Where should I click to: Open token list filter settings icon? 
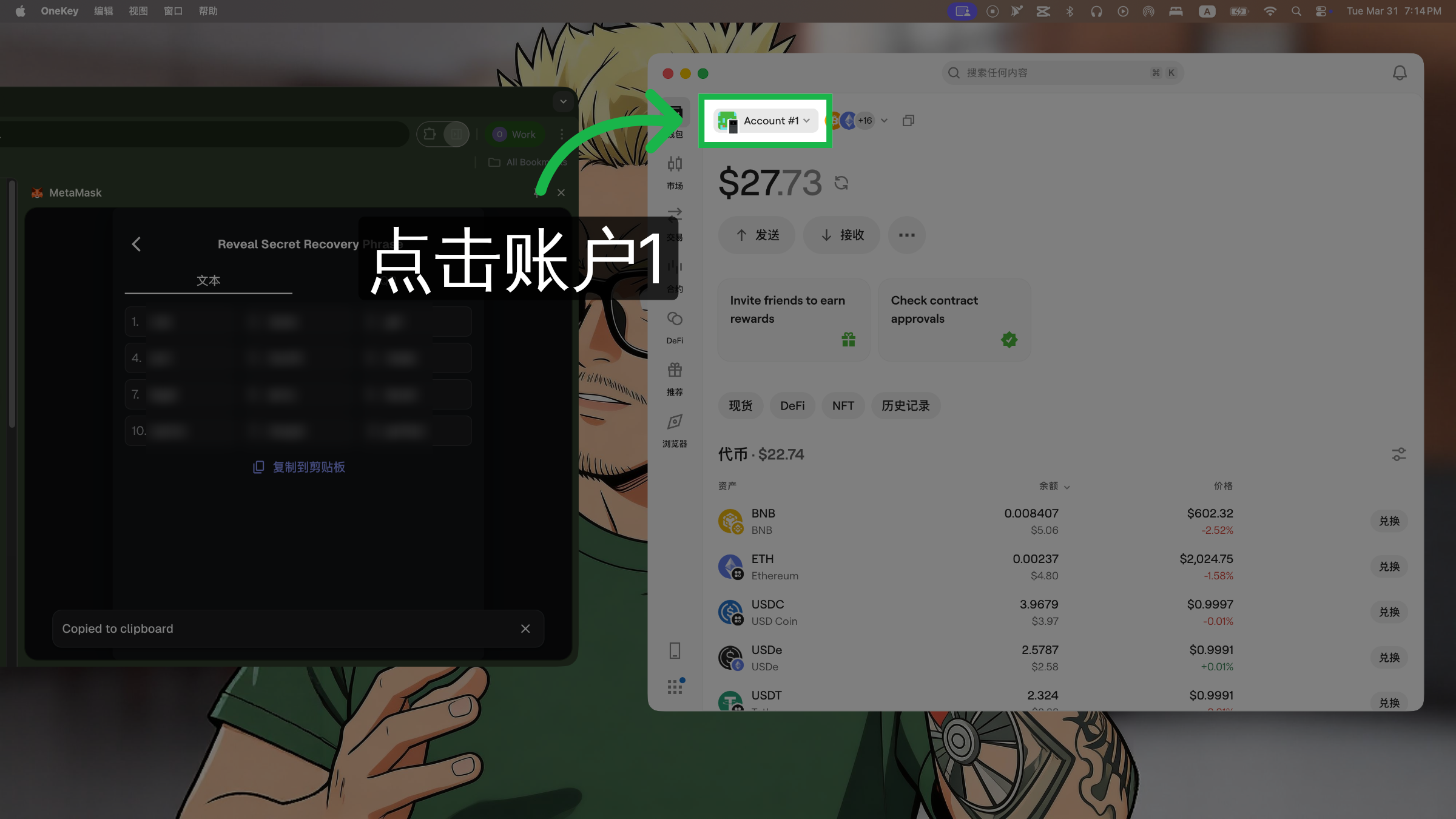1399,454
